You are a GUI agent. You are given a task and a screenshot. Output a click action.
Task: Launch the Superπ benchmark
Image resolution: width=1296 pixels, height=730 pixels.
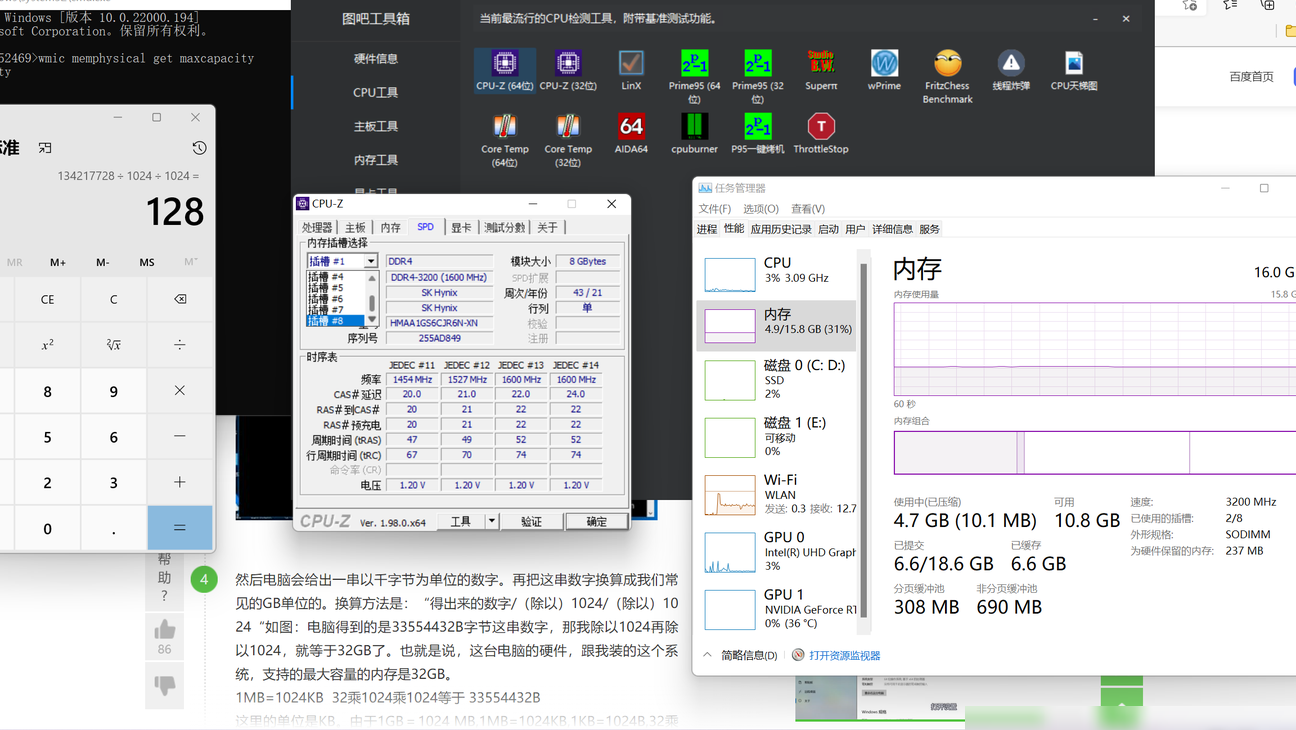(821, 70)
